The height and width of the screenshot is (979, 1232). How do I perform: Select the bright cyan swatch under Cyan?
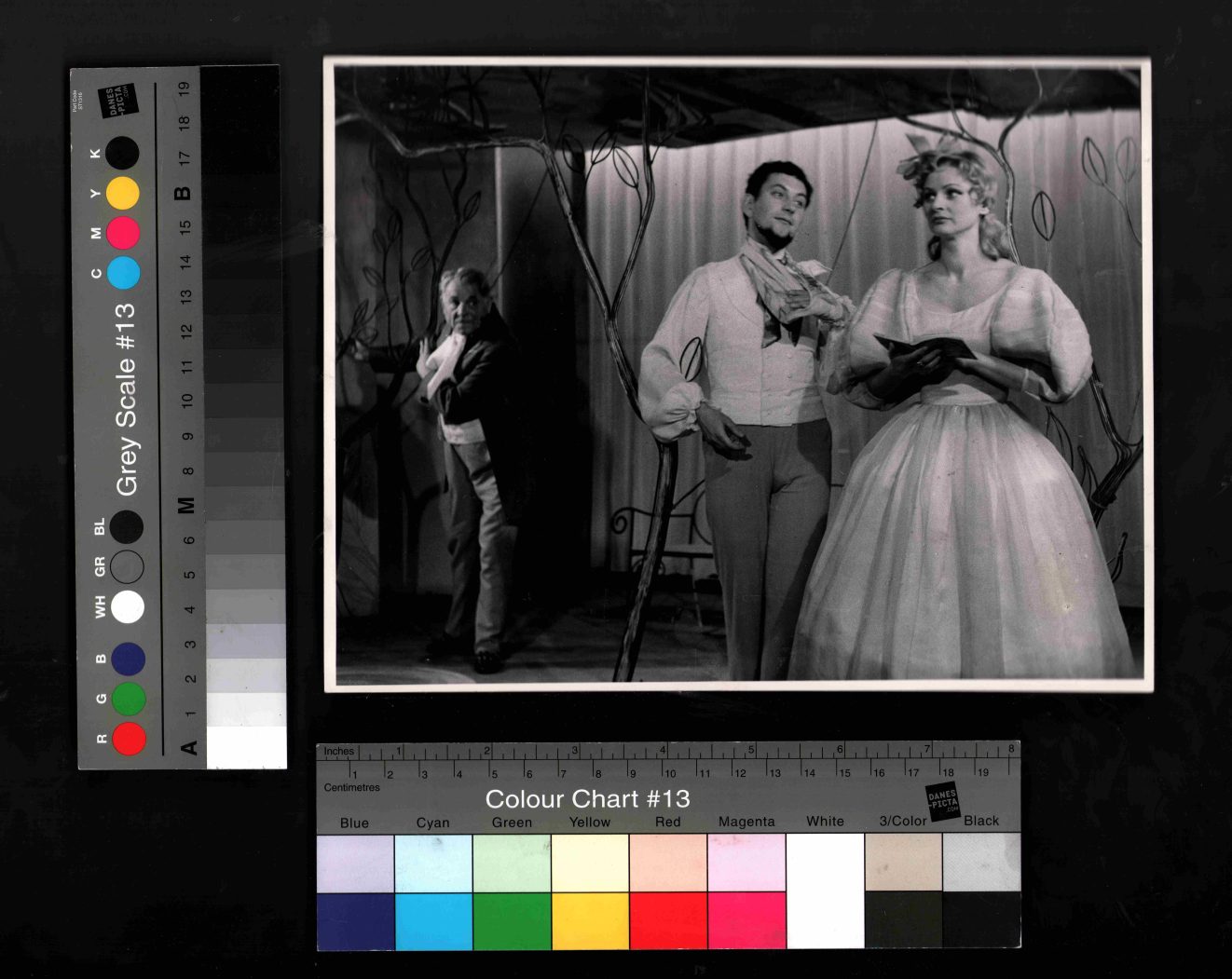pos(433,920)
